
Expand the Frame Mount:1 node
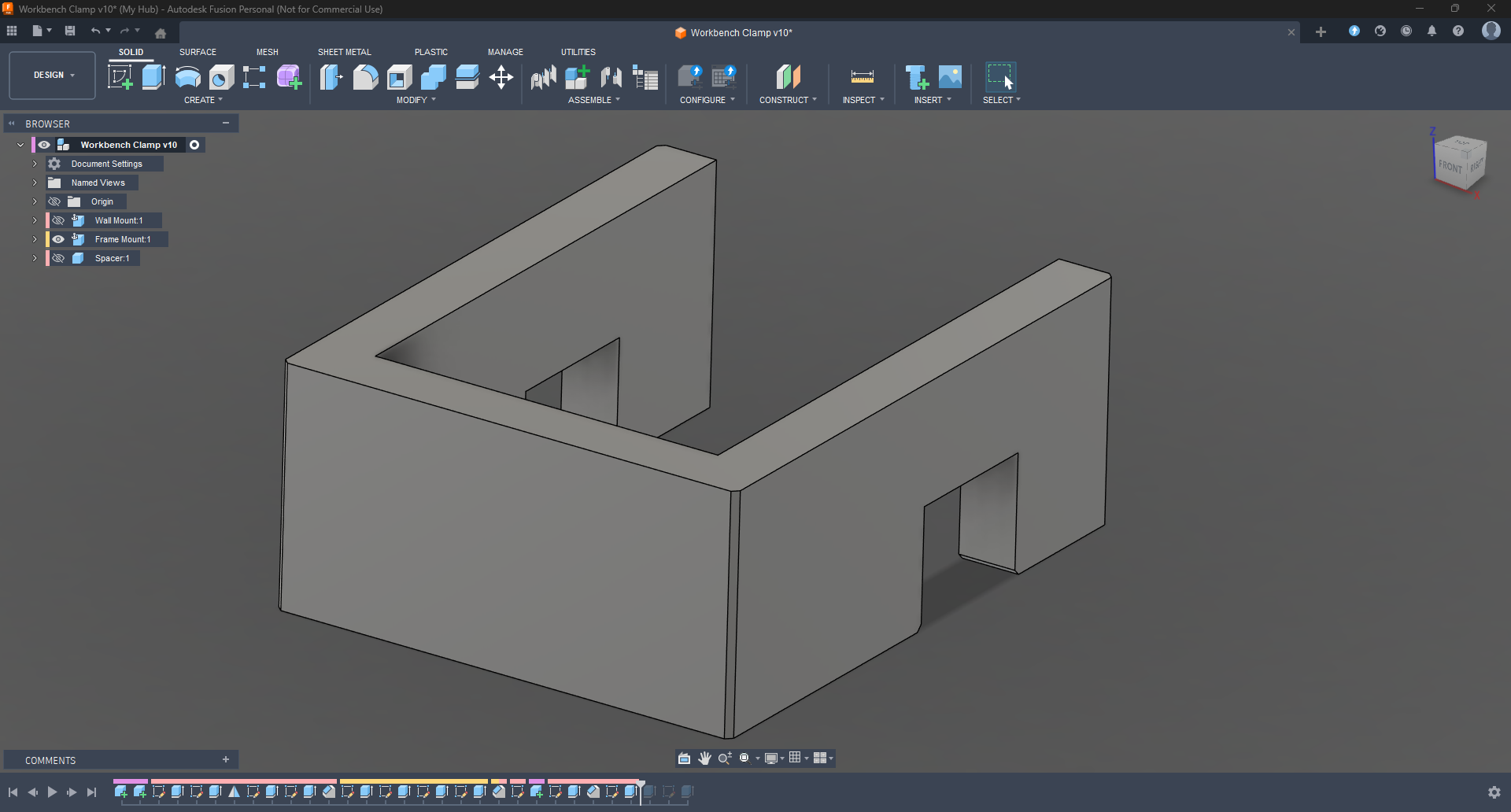point(35,239)
